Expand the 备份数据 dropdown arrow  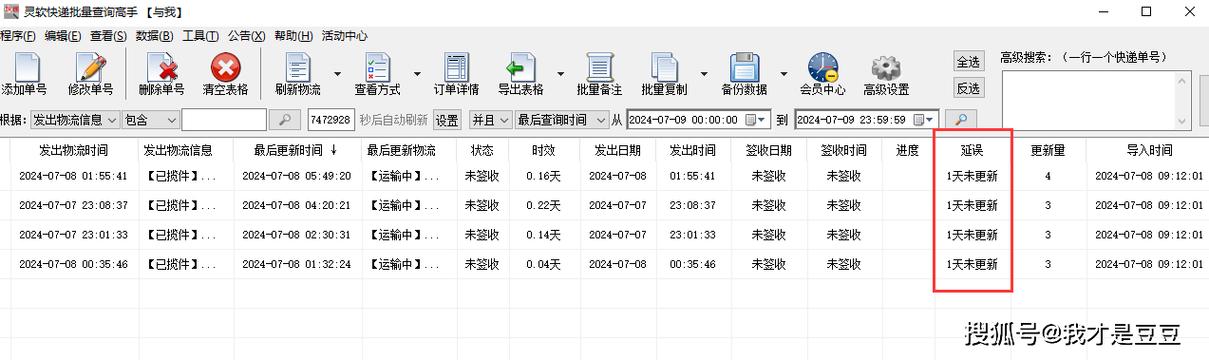[783, 74]
